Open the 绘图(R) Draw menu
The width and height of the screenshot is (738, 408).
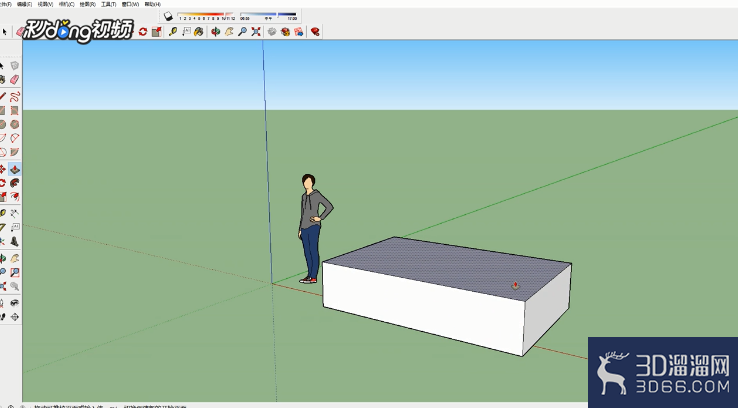point(88,4)
